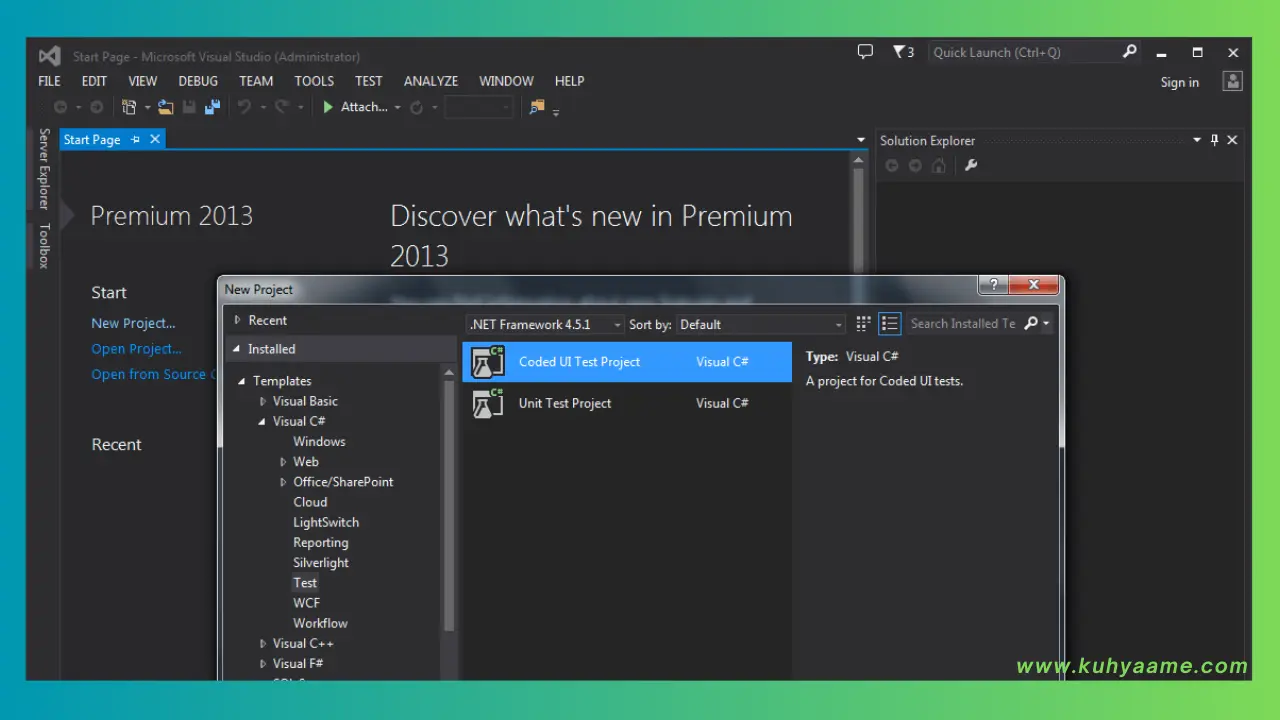Viewport: 1280px width, 720px height.
Task: Collapse the Templates tree node
Action: (x=242, y=381)
